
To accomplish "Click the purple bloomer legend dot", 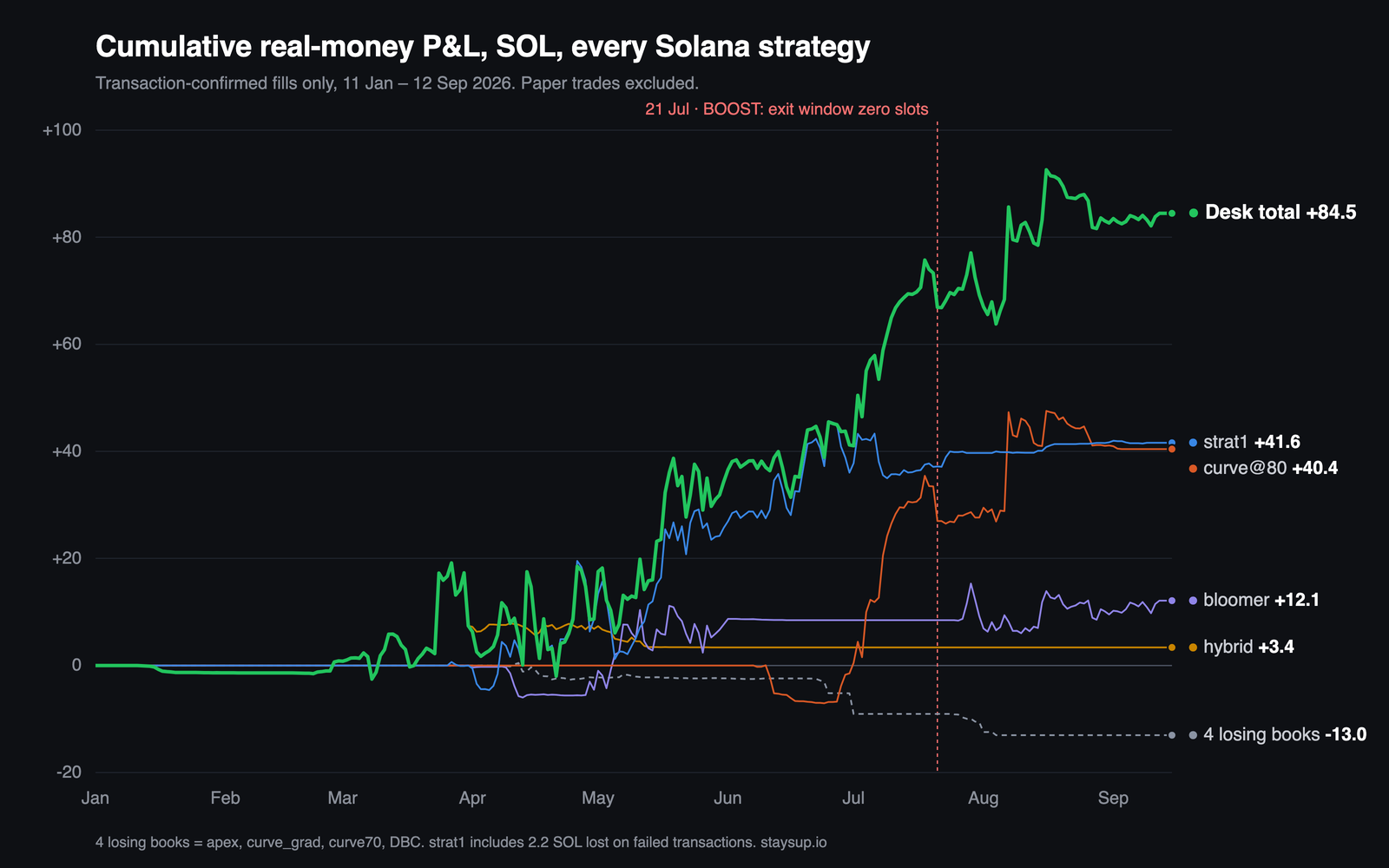I will coord(1193,601).
